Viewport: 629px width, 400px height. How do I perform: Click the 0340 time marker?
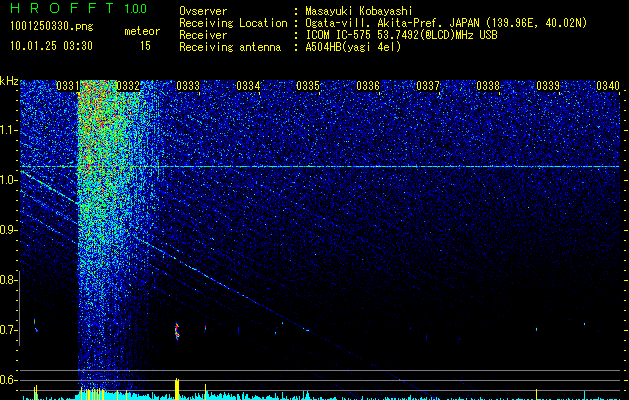[608, 86]
